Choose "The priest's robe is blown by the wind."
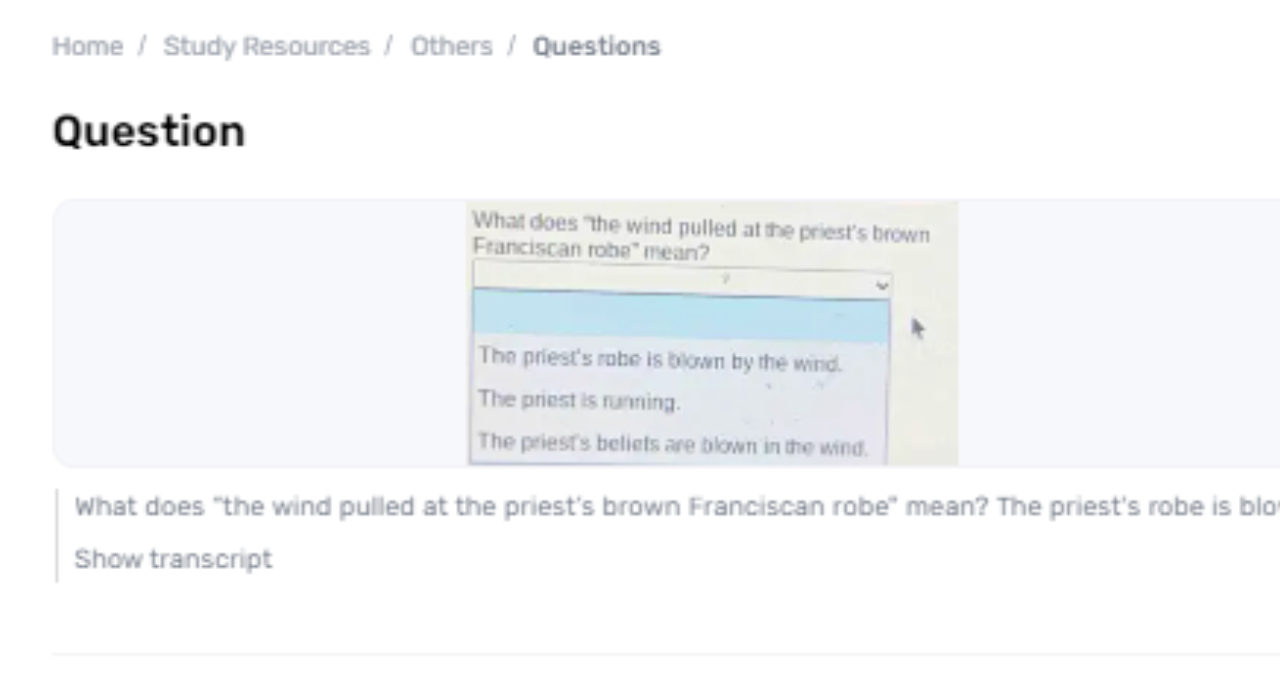 [x=660, y=360]
